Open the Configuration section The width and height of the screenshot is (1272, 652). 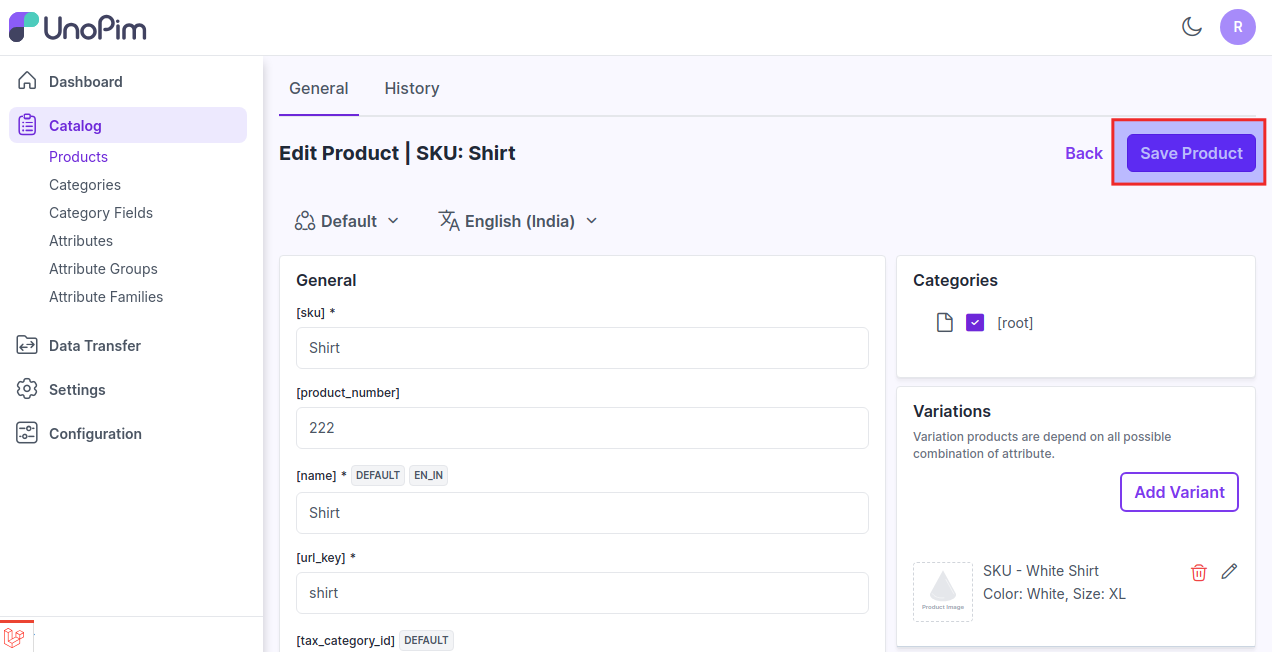click(94, 434)
